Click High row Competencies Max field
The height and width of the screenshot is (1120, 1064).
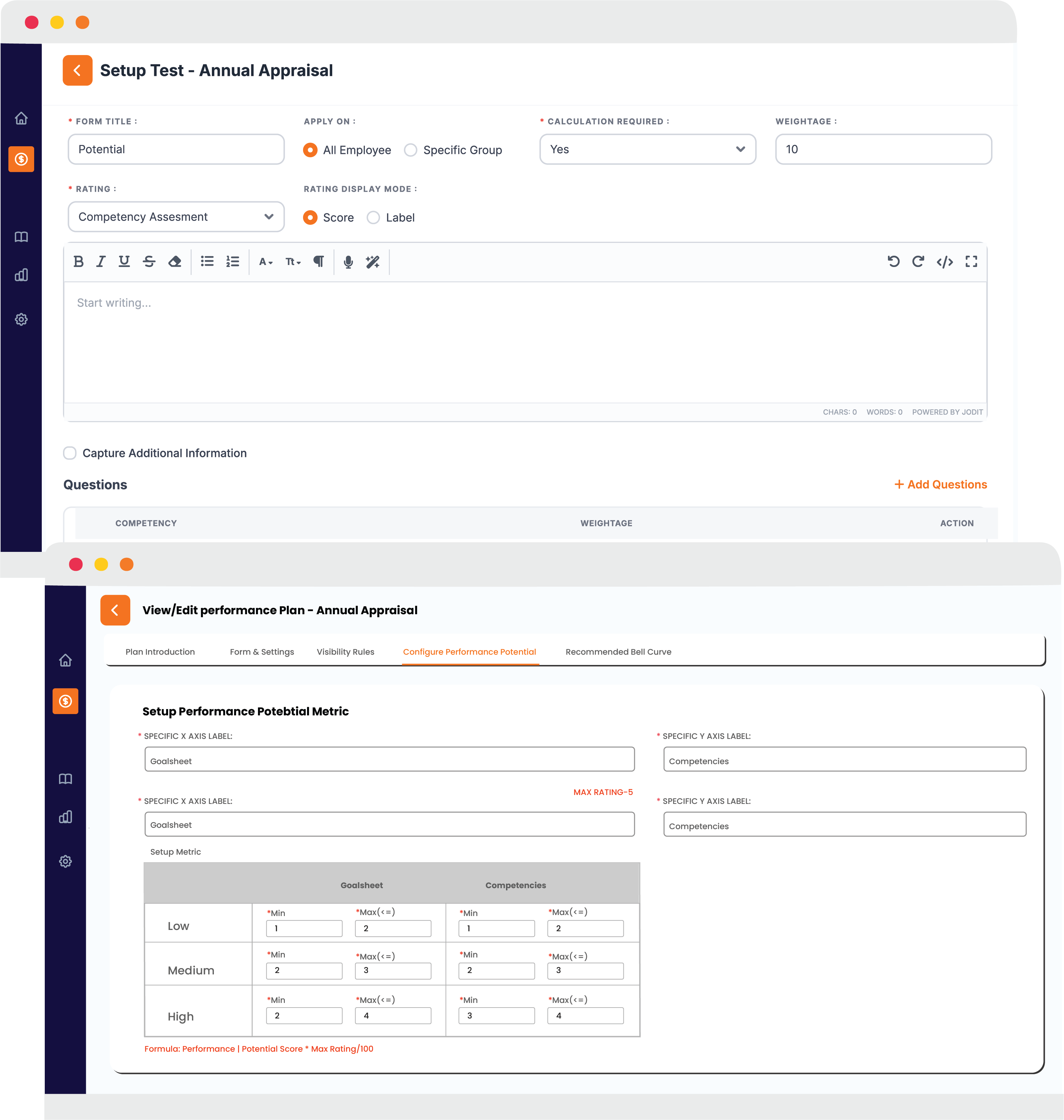coord(585,1016)
